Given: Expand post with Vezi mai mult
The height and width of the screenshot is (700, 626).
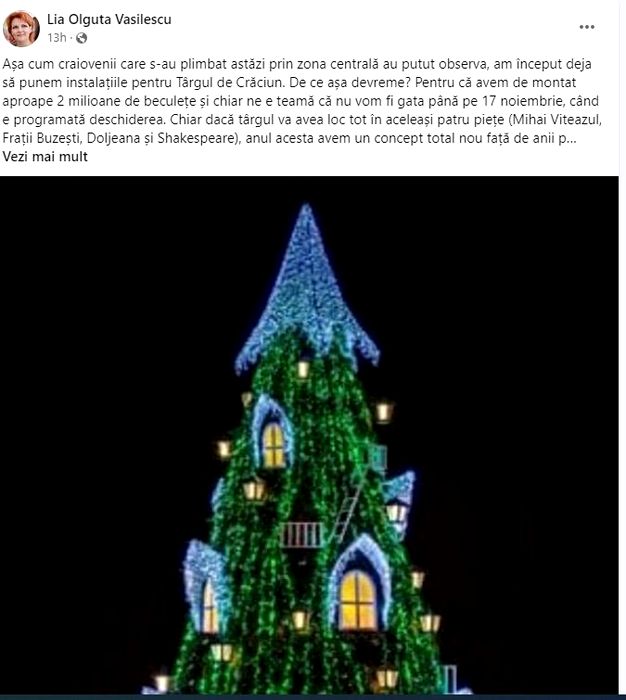Looking at the screenshot, I should pos(45,157).
